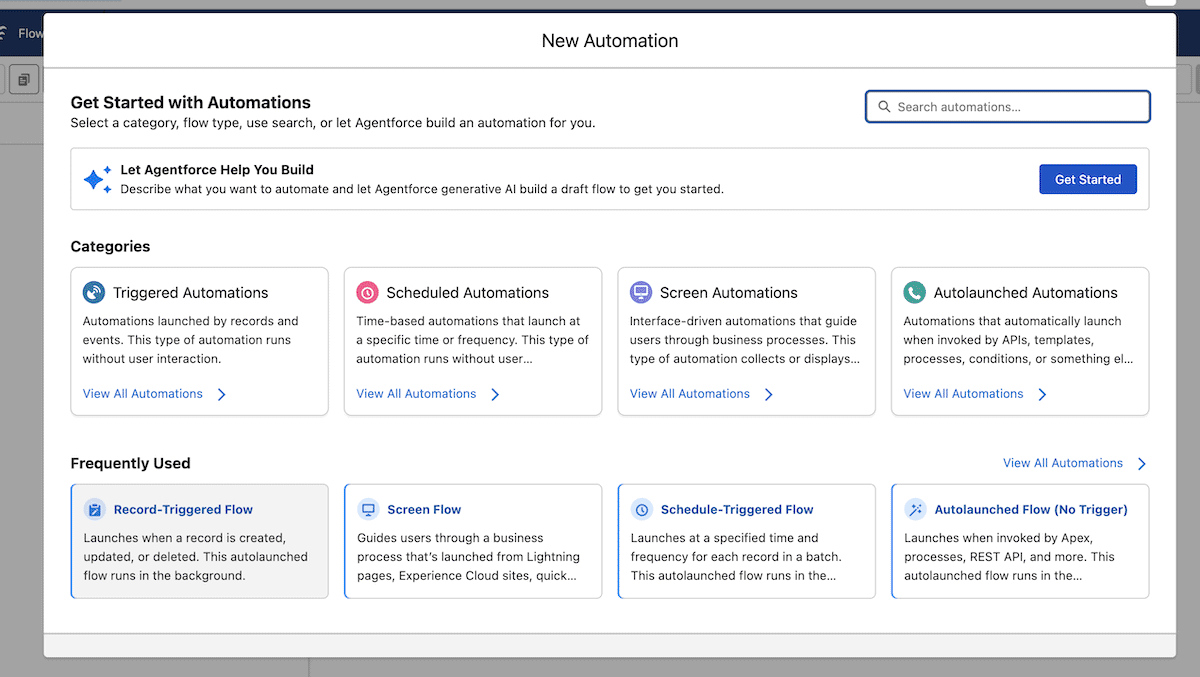Choose the Screen Flow title
This screenshot has height=677, width=1200.
point(424,510)
